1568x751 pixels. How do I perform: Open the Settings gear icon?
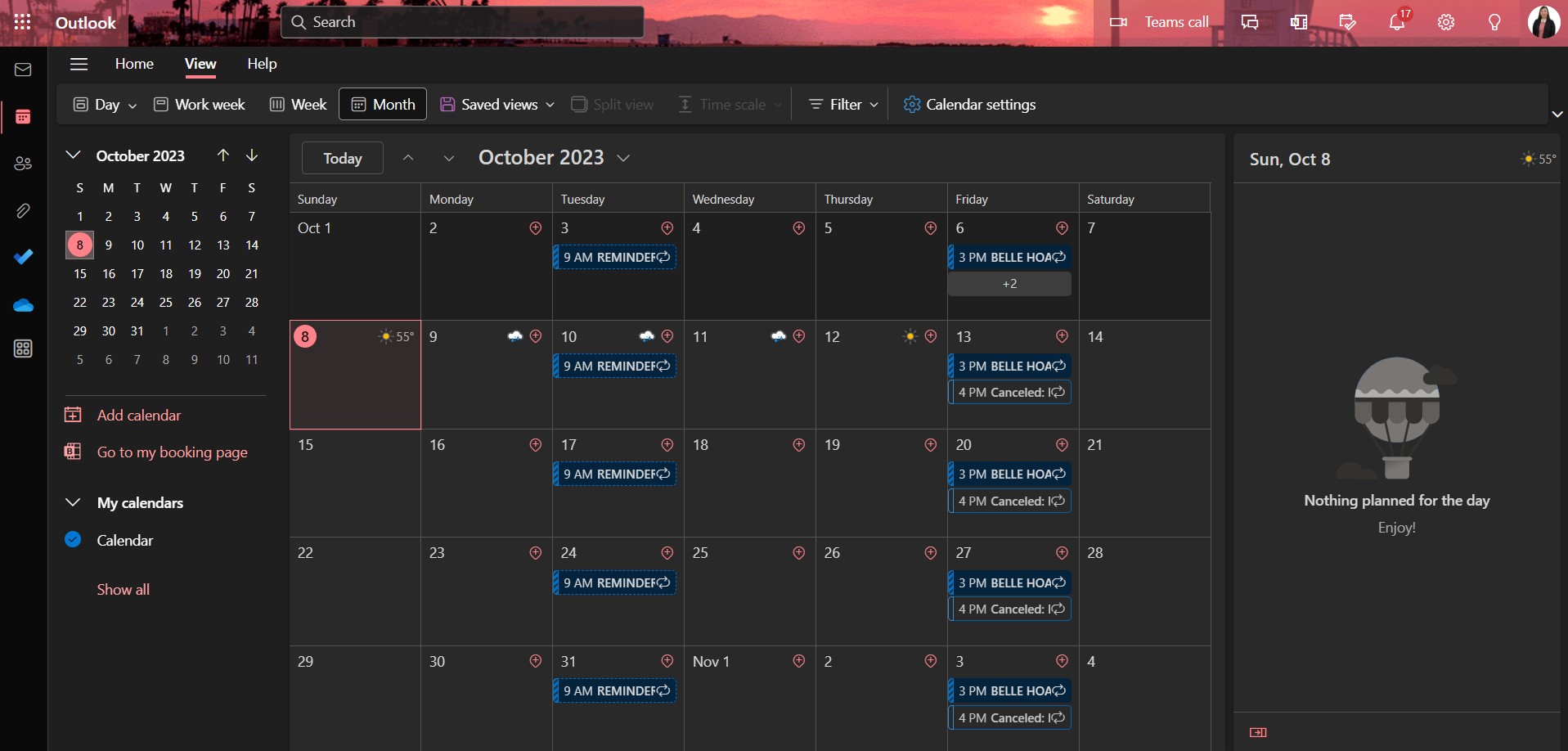tap(1446, 22)
